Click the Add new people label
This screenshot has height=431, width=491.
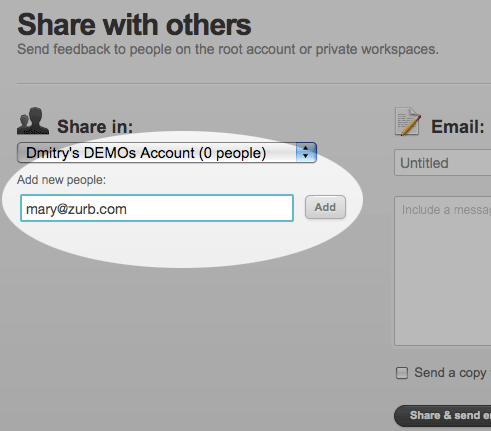click(x=61, y=180)
